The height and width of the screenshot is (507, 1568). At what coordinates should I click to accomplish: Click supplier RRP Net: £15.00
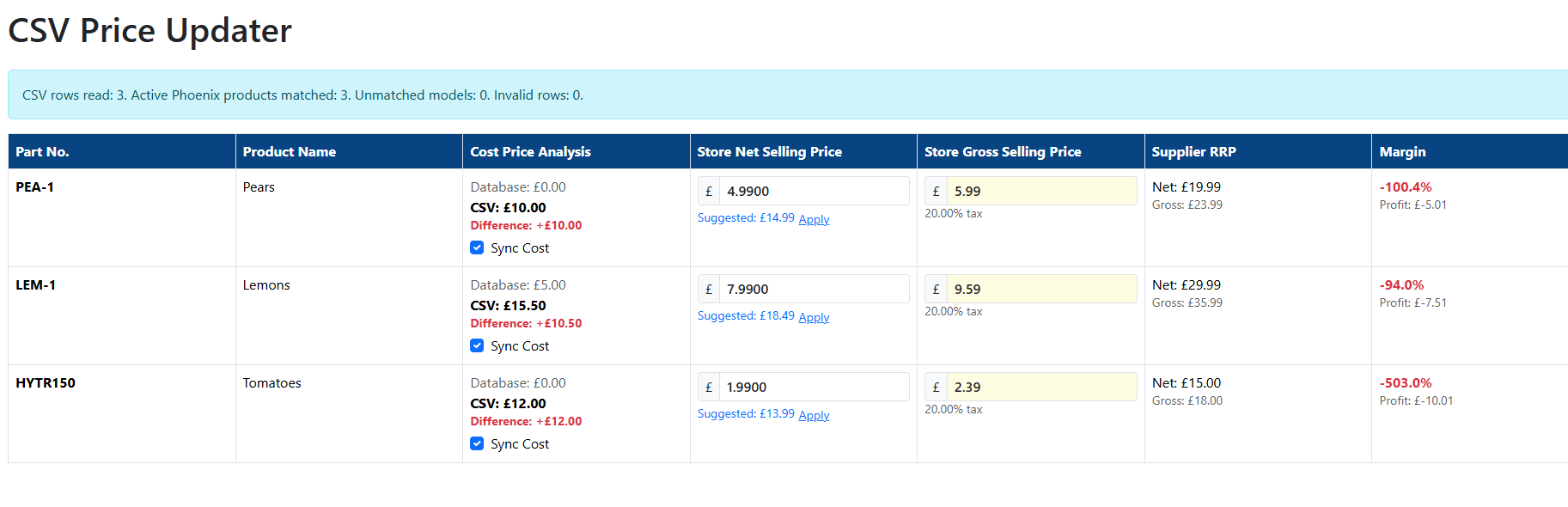1187,382
